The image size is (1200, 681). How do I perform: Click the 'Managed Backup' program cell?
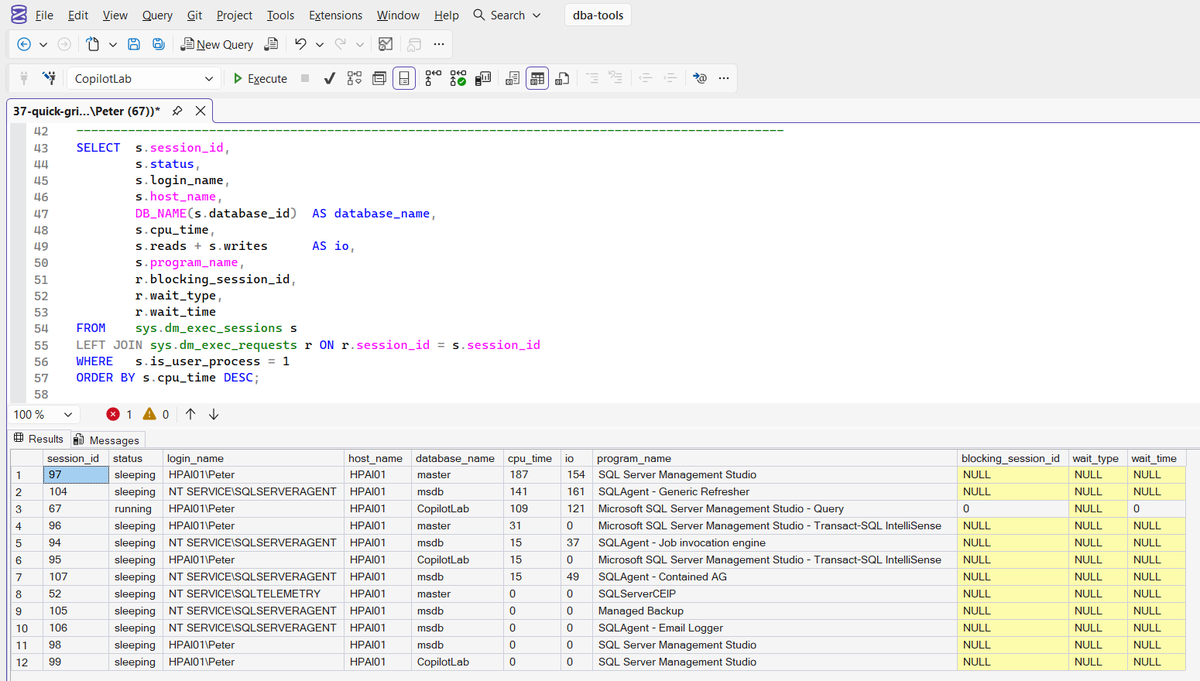tap(774, 611)
